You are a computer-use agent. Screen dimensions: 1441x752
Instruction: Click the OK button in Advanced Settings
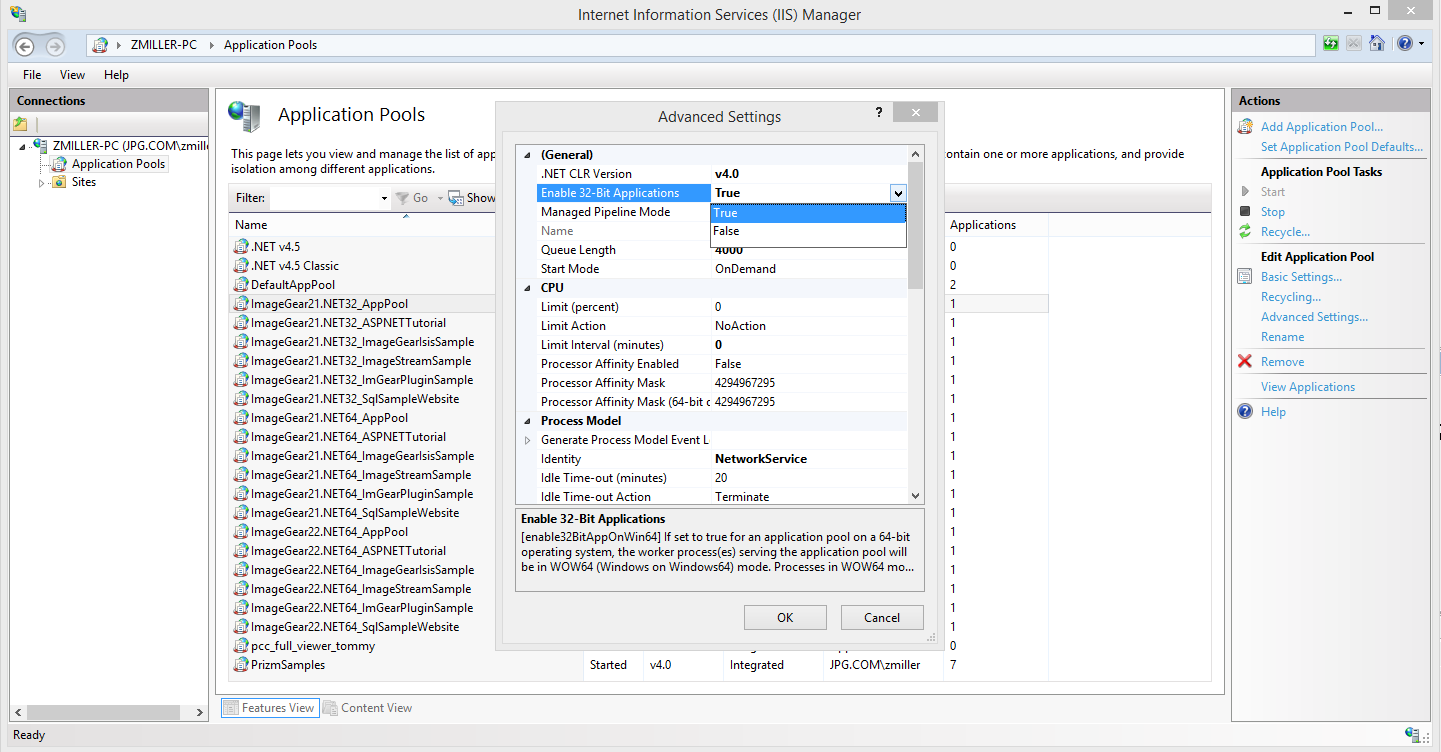tap(785, 617)
